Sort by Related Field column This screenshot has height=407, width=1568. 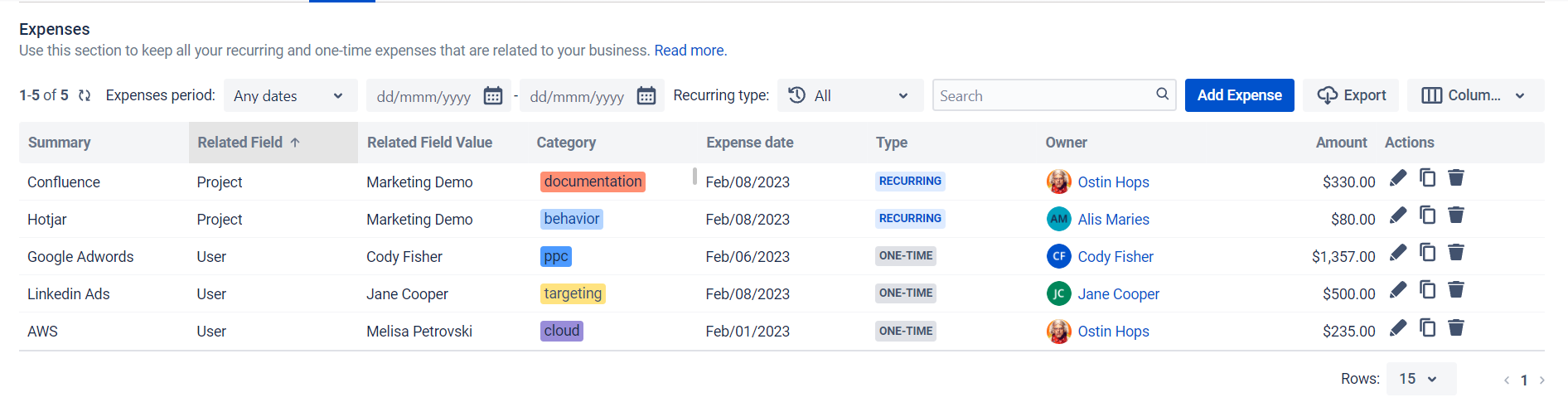click(273, 143)
